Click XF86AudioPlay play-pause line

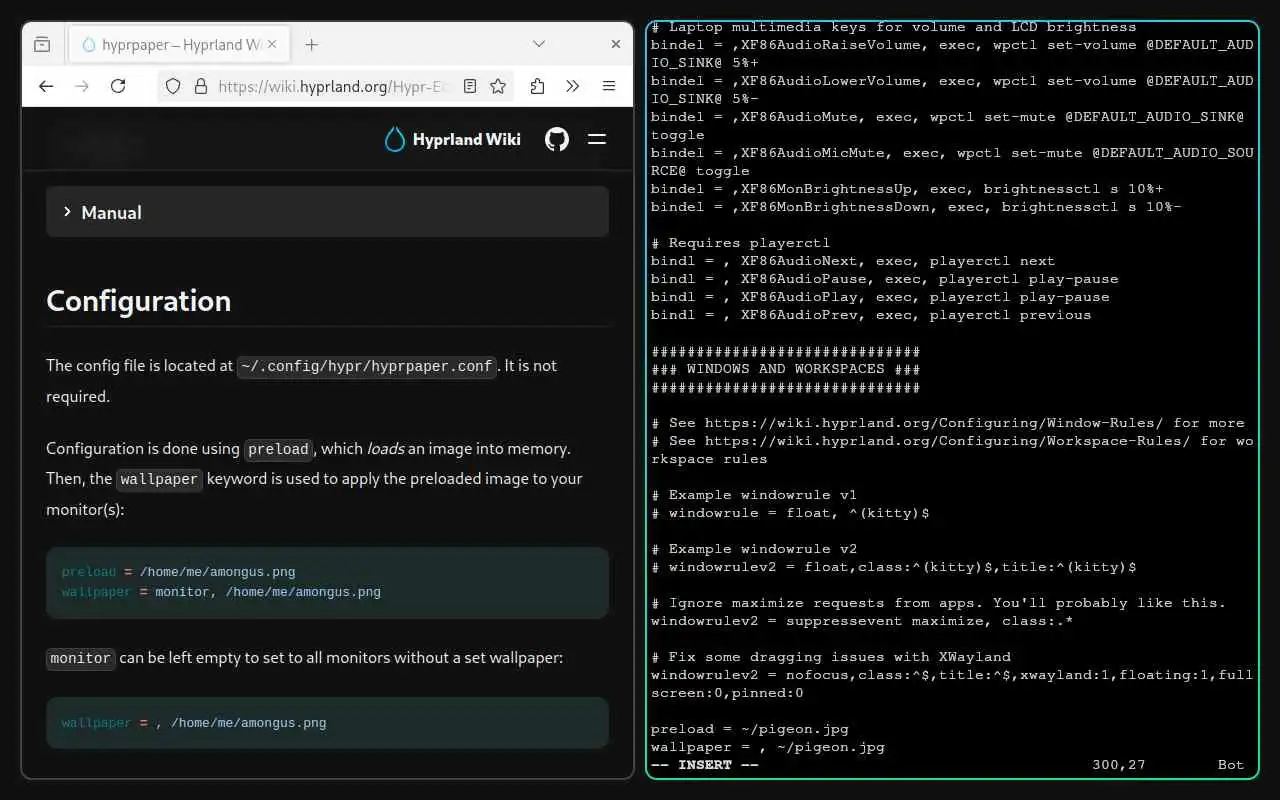(x=880, y=297)
